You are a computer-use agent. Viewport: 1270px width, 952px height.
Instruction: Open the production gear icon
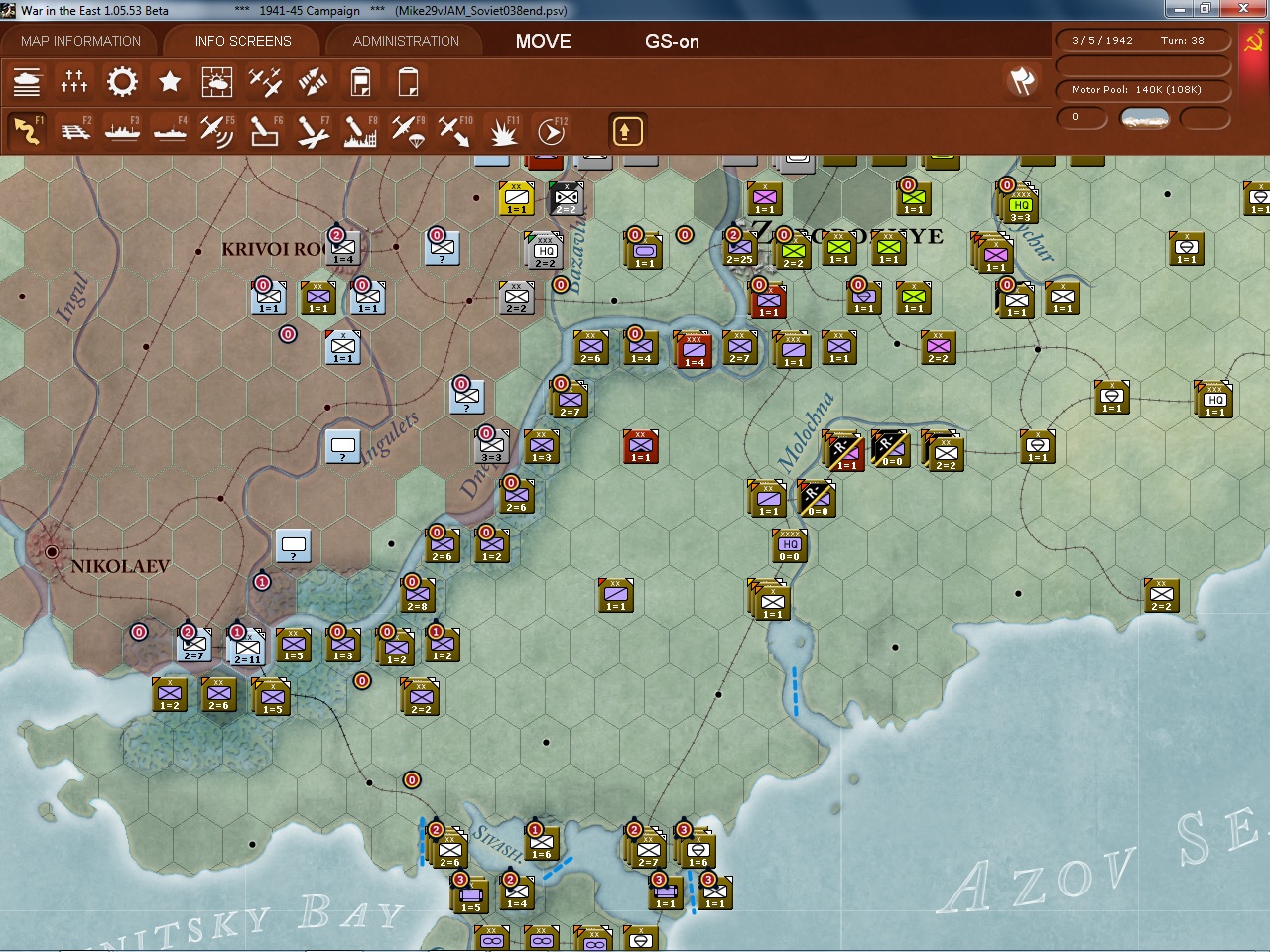pos(122,82)
